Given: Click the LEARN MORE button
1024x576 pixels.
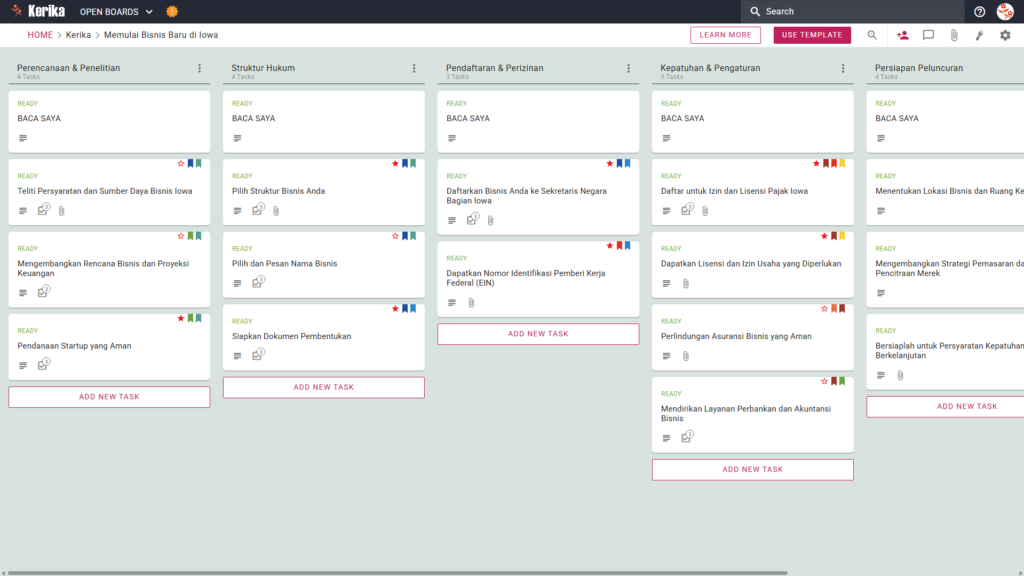Looking at the screenshot, I should (726, 35).
